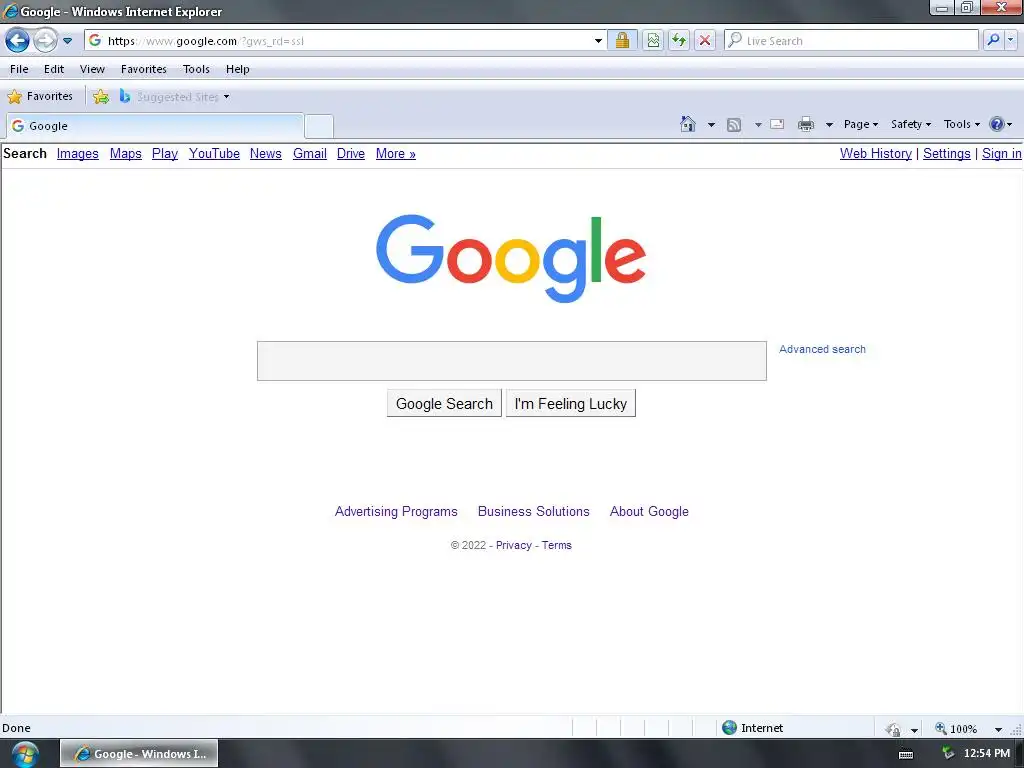Click the blue Help question mark icon
Image resolution: width=1024 pixels, height=768 pixels.
click(x=997, y=124)
